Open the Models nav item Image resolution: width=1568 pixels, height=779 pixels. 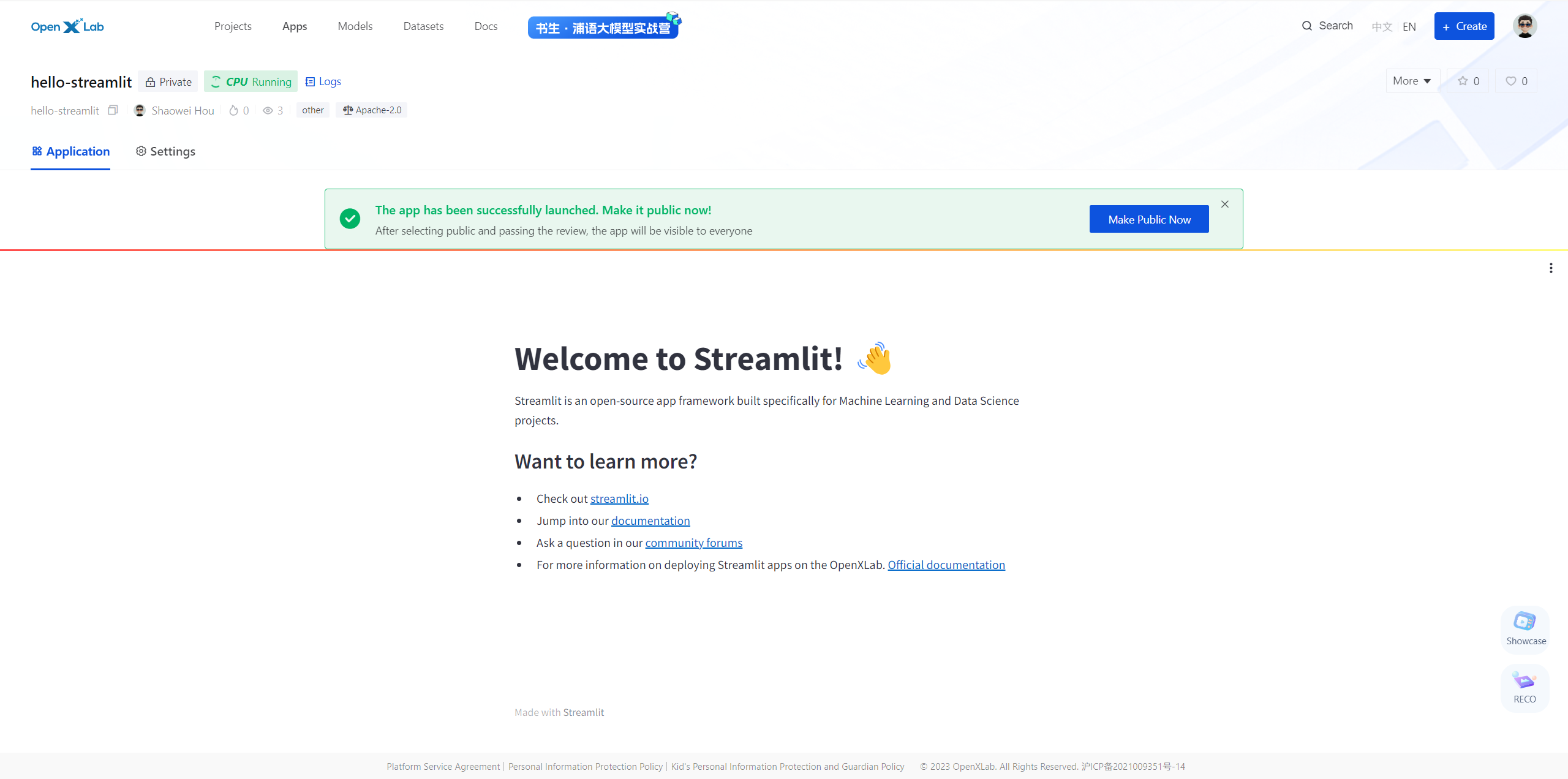[355, 26]
